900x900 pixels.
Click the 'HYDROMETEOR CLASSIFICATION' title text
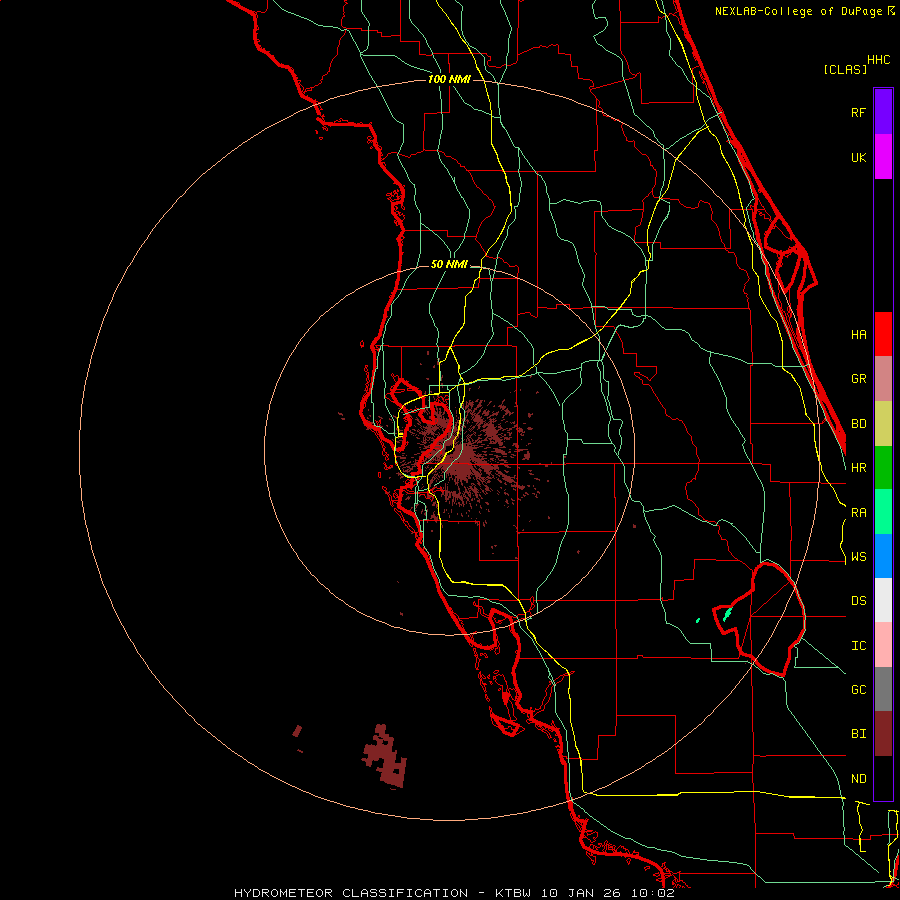(x=351, y=893)
